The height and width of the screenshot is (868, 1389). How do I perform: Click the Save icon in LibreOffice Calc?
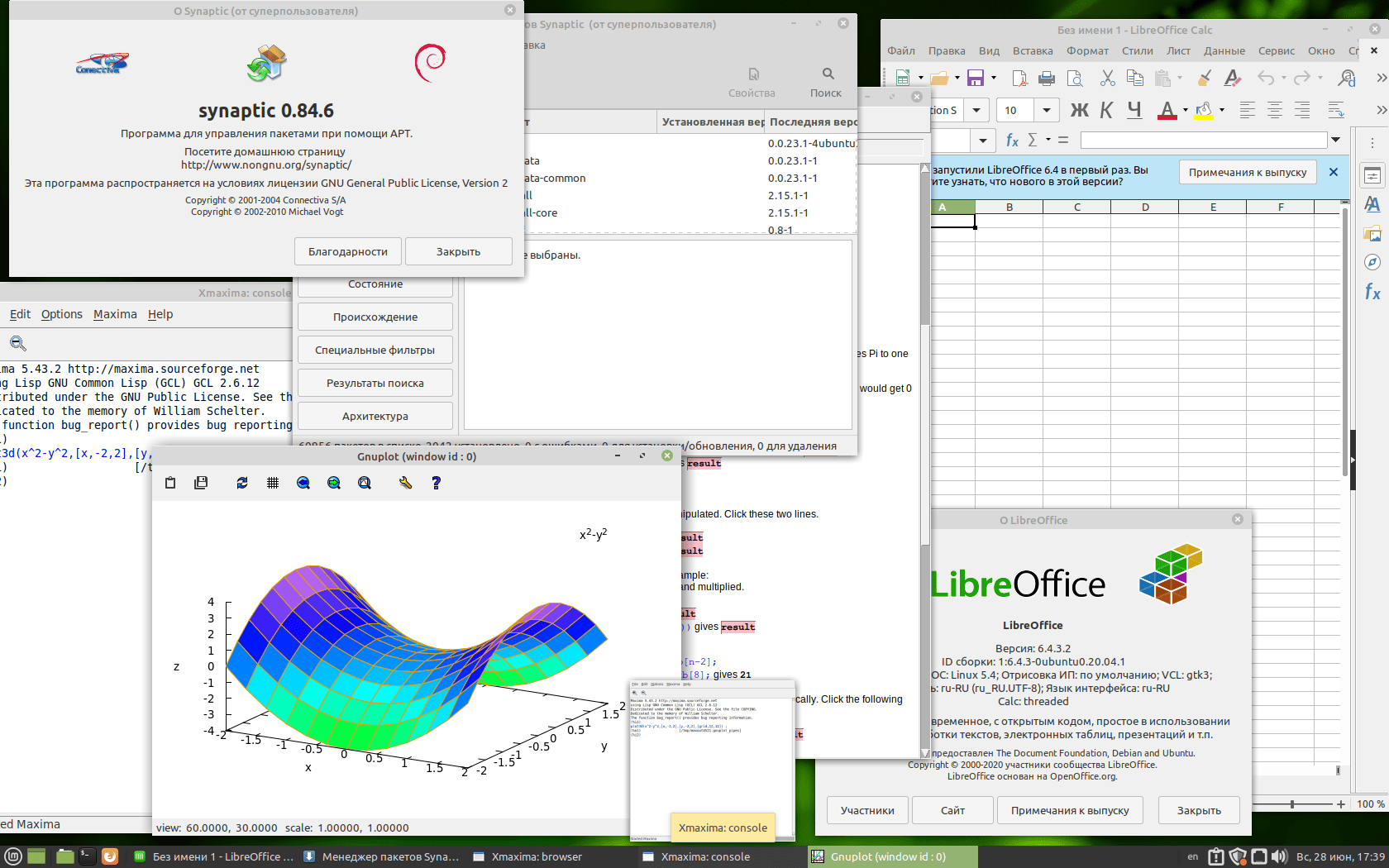pyautogui.click(x=976, y=78)
